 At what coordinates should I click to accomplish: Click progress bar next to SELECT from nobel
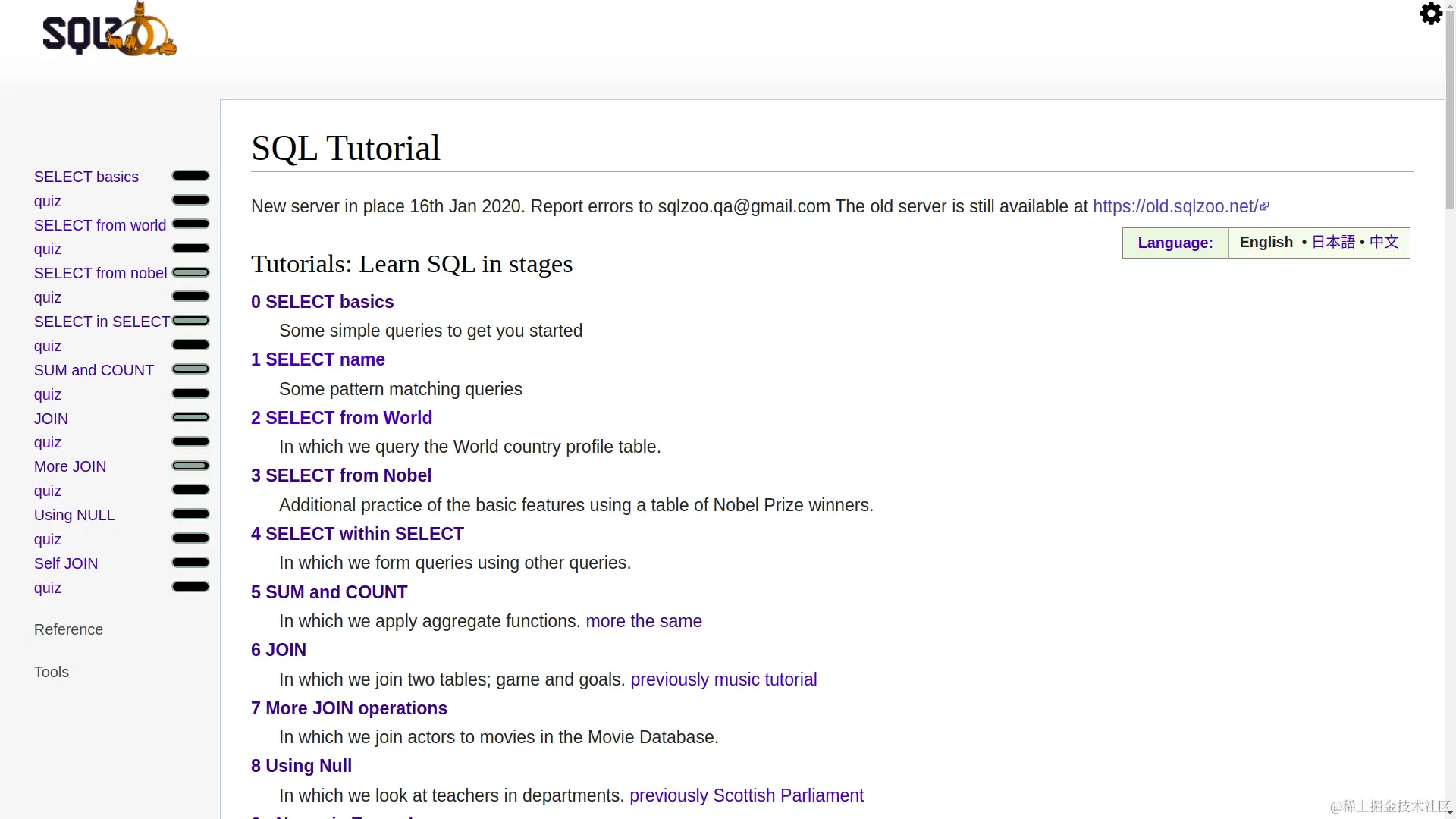190,272
